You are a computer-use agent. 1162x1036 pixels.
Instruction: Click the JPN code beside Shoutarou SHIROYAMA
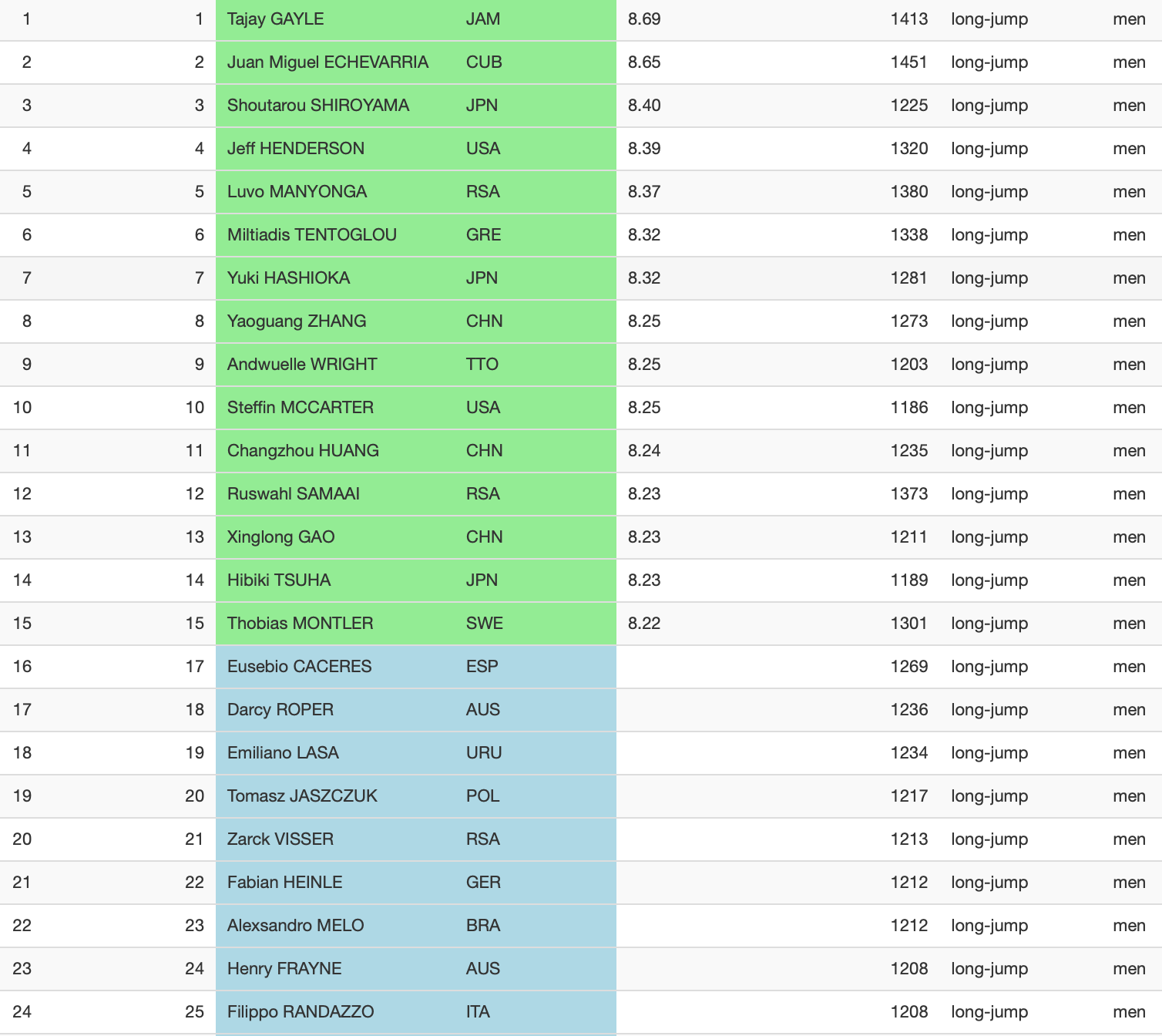[x=482, y=106]
